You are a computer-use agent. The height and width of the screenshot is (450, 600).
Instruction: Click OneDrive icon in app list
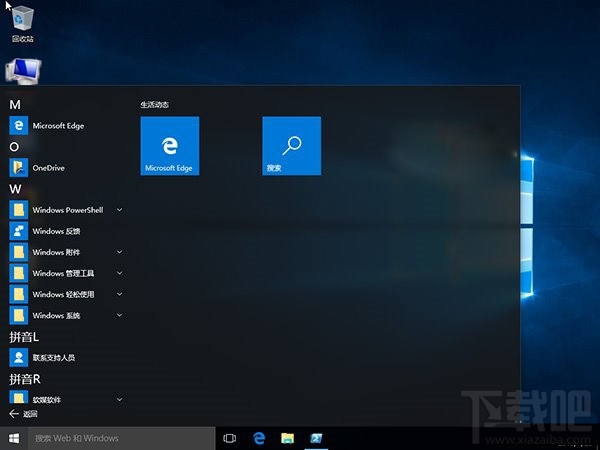coord(18,168)
